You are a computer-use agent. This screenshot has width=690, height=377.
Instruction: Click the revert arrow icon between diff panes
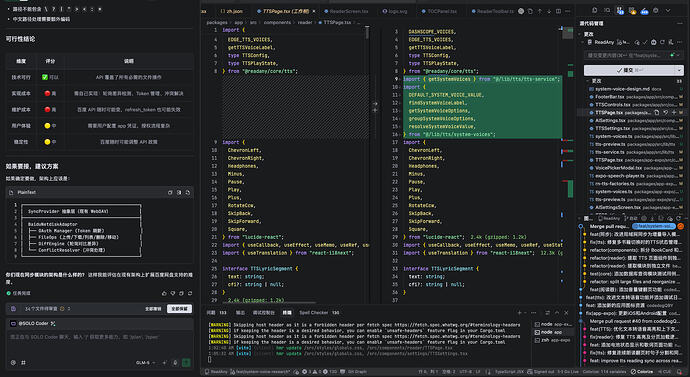tap(375, 104)
